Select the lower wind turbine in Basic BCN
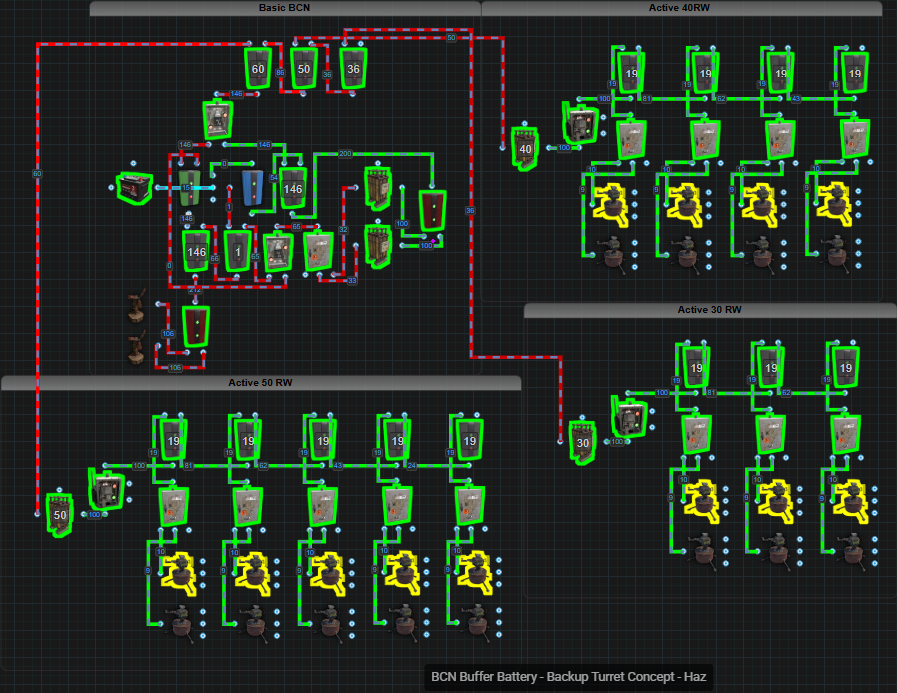897x693 pixels. coord(136,348)
